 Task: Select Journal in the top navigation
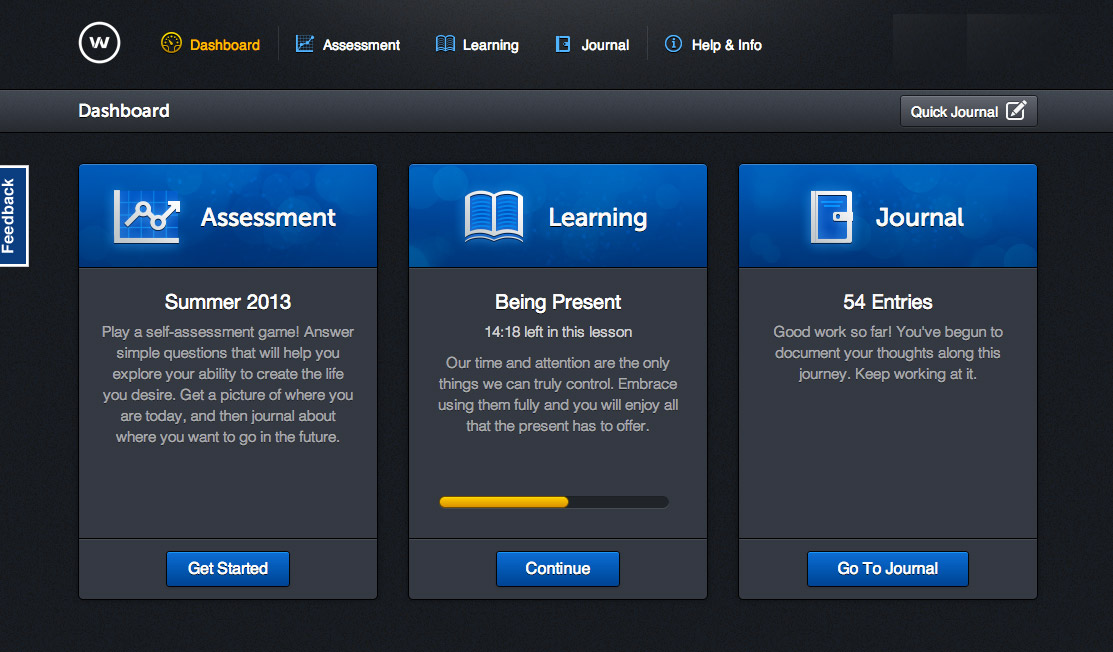(x=592, y=45)
